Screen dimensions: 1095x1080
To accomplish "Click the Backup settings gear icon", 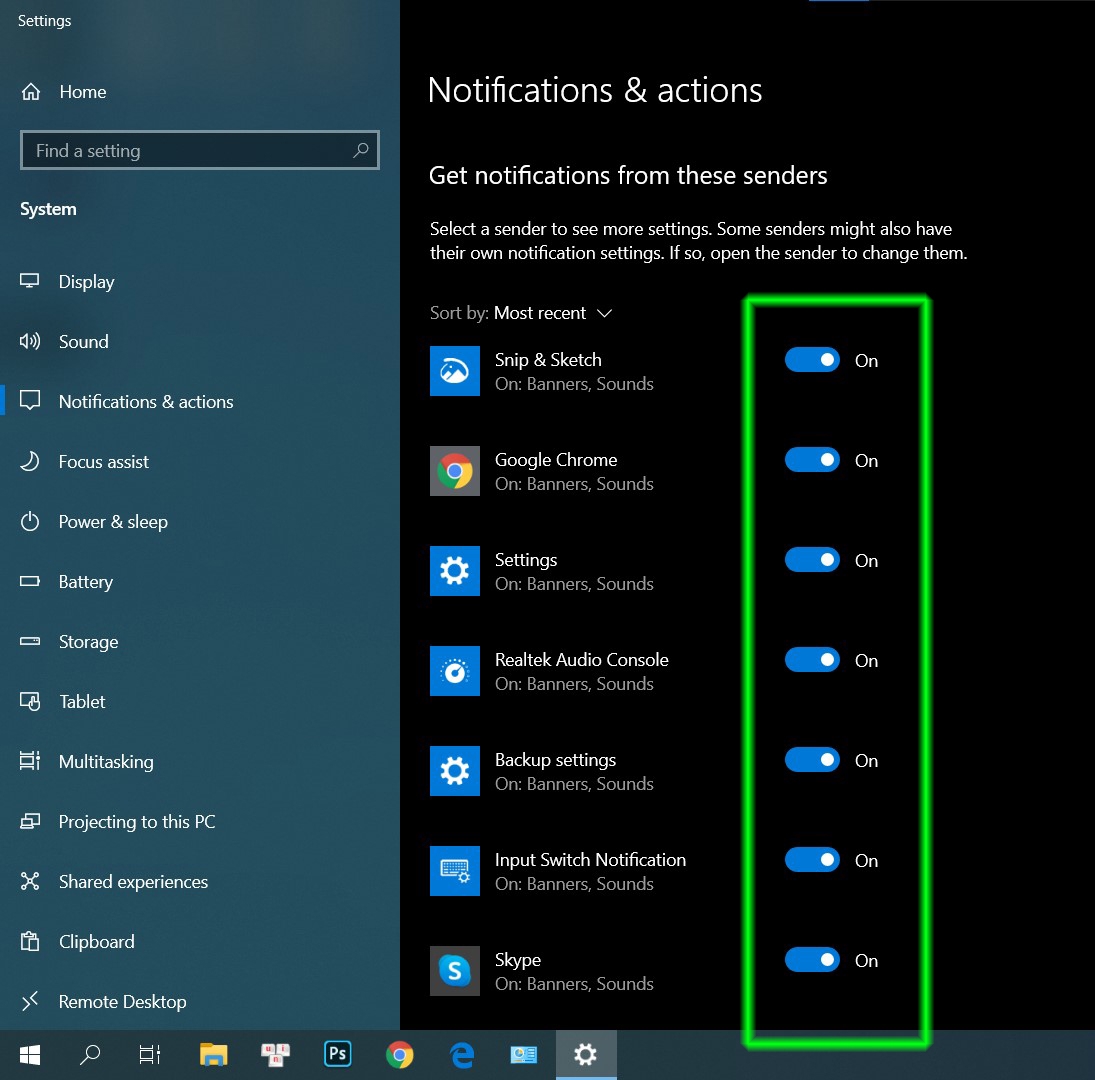I will click(455, 771).
